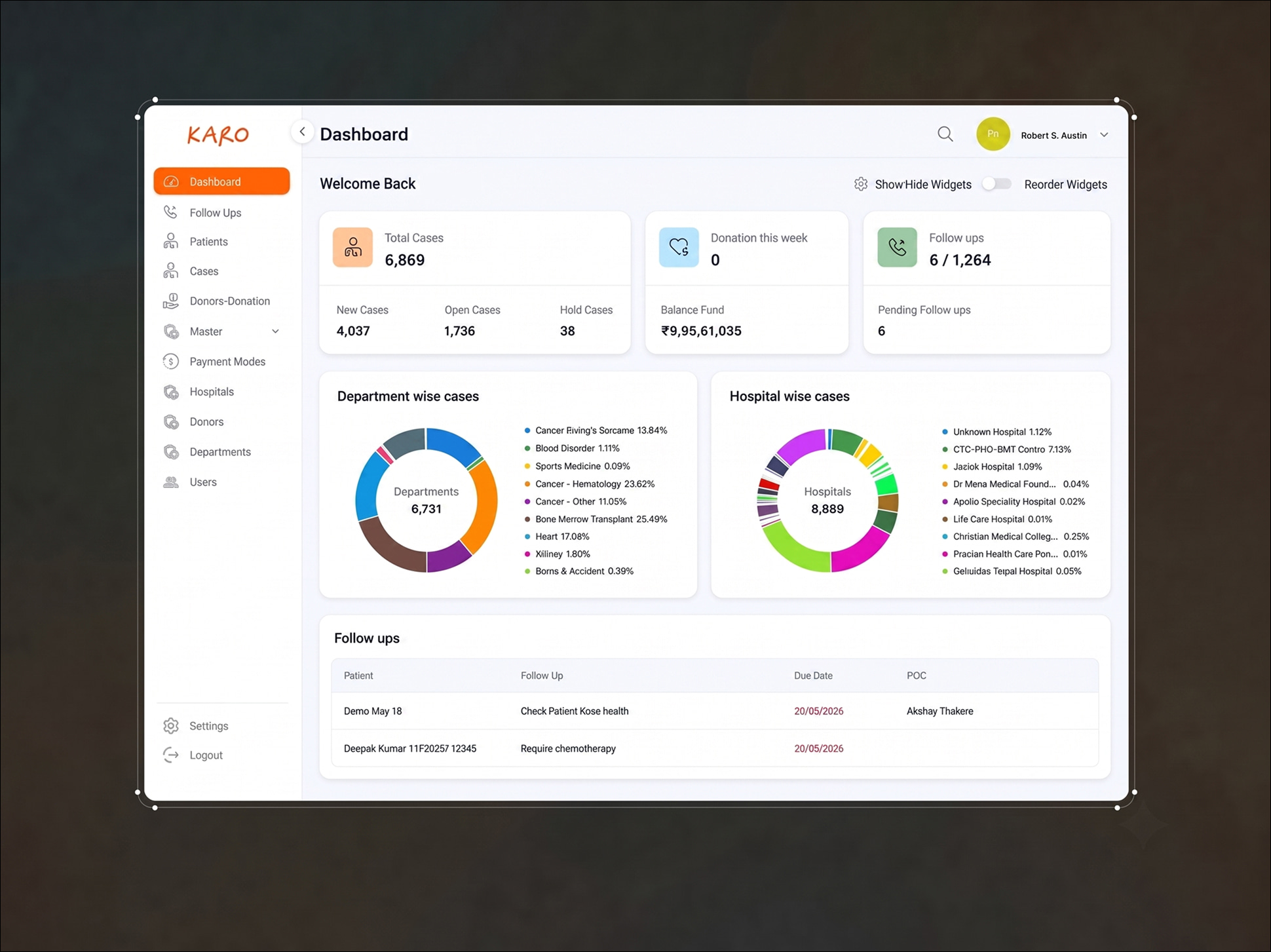Toggle the Reorder Widgets switch

[996, 184]
